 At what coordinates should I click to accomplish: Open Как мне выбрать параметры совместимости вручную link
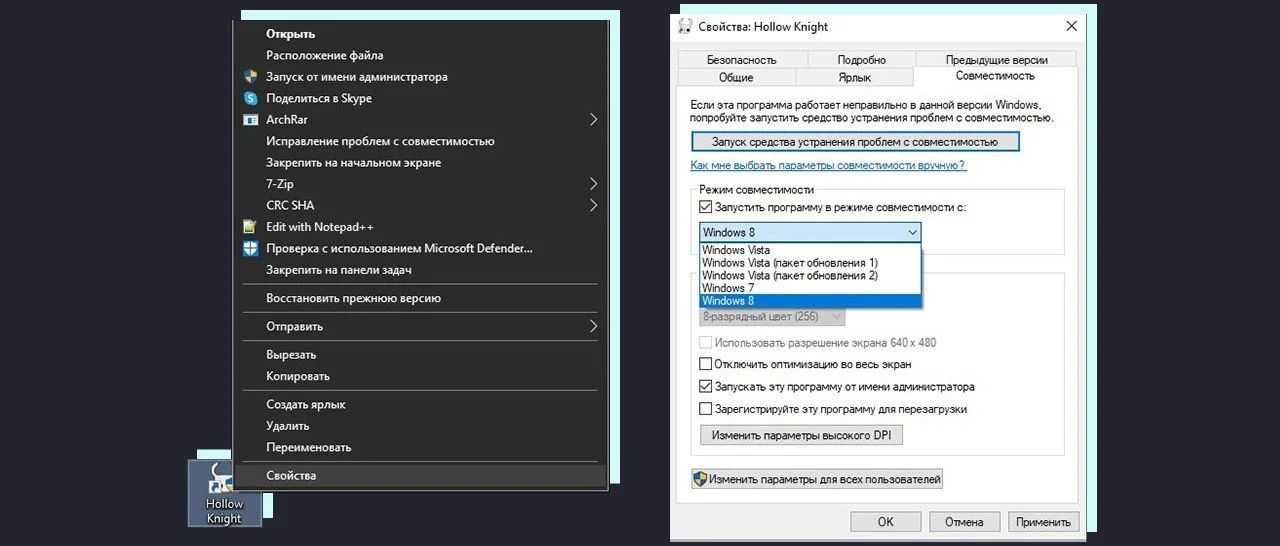point(828,166)
